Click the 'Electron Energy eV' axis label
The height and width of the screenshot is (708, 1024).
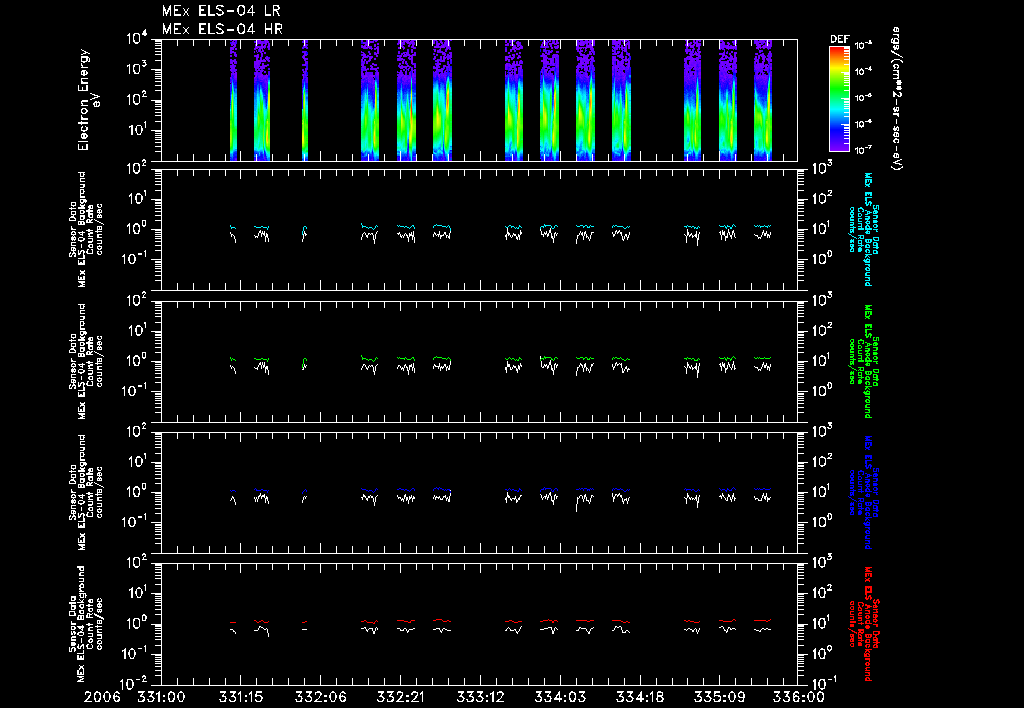coord(87,100)
